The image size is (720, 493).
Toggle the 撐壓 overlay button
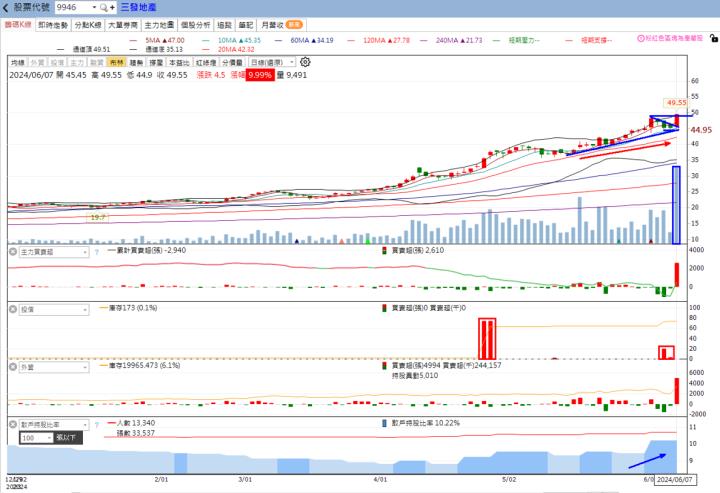(156, 62)
